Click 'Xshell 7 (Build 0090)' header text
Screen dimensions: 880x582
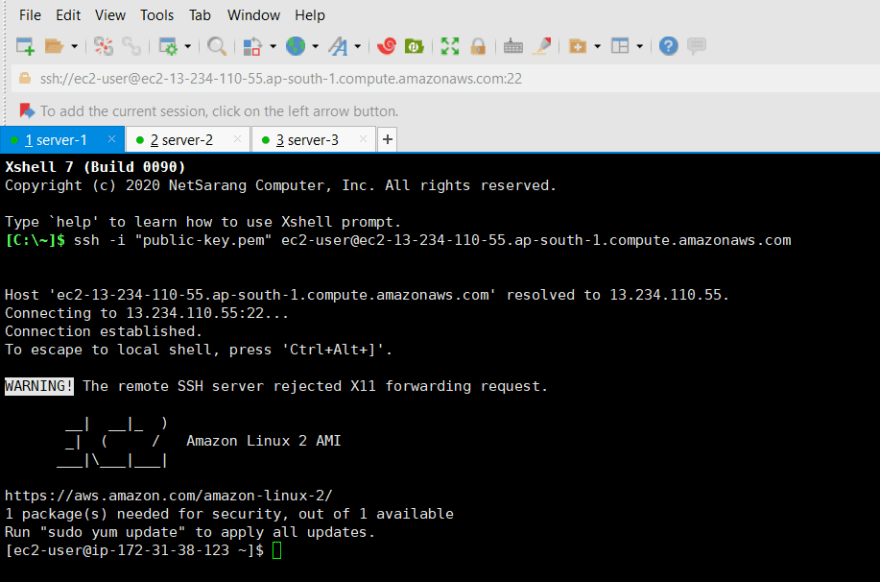[95, 167]
